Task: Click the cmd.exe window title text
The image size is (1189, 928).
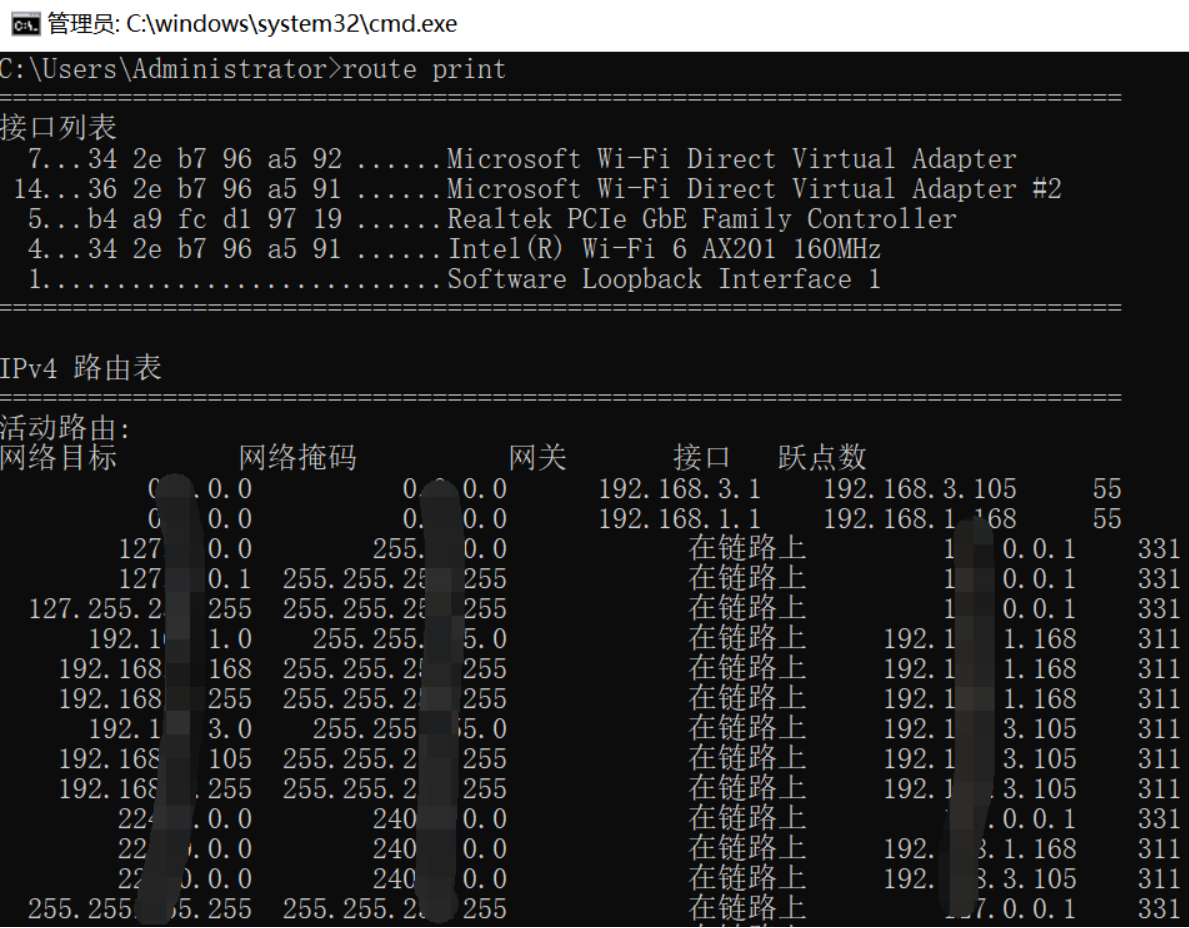Action: pyautogui.click(x=252, y=24)
